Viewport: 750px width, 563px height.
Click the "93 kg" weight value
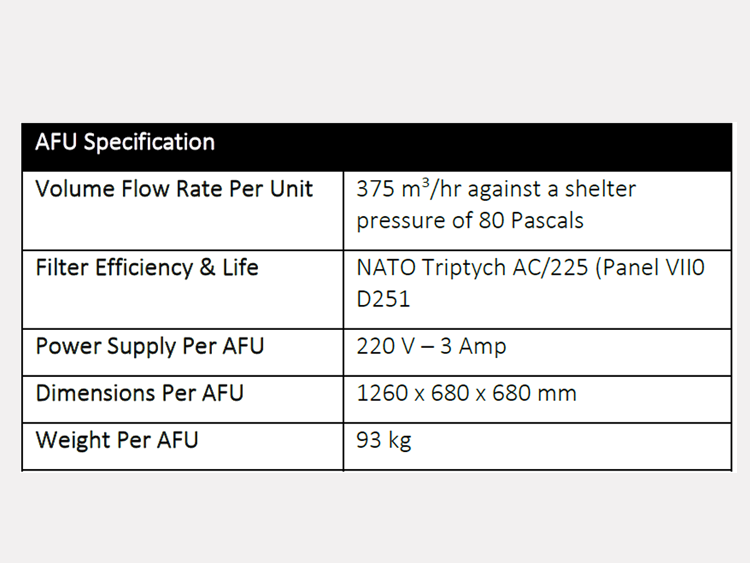coord(384,440)
